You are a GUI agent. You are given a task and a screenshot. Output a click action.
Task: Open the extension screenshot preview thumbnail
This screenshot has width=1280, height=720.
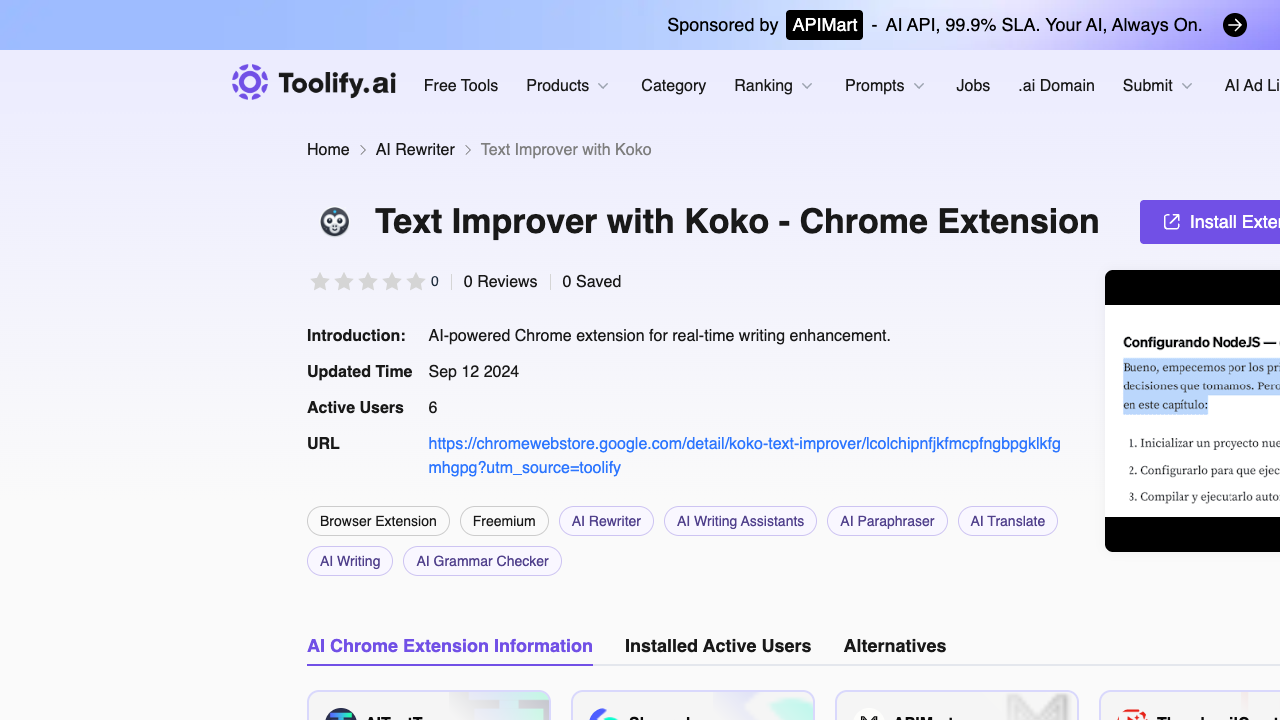(x=1192, y=411)
